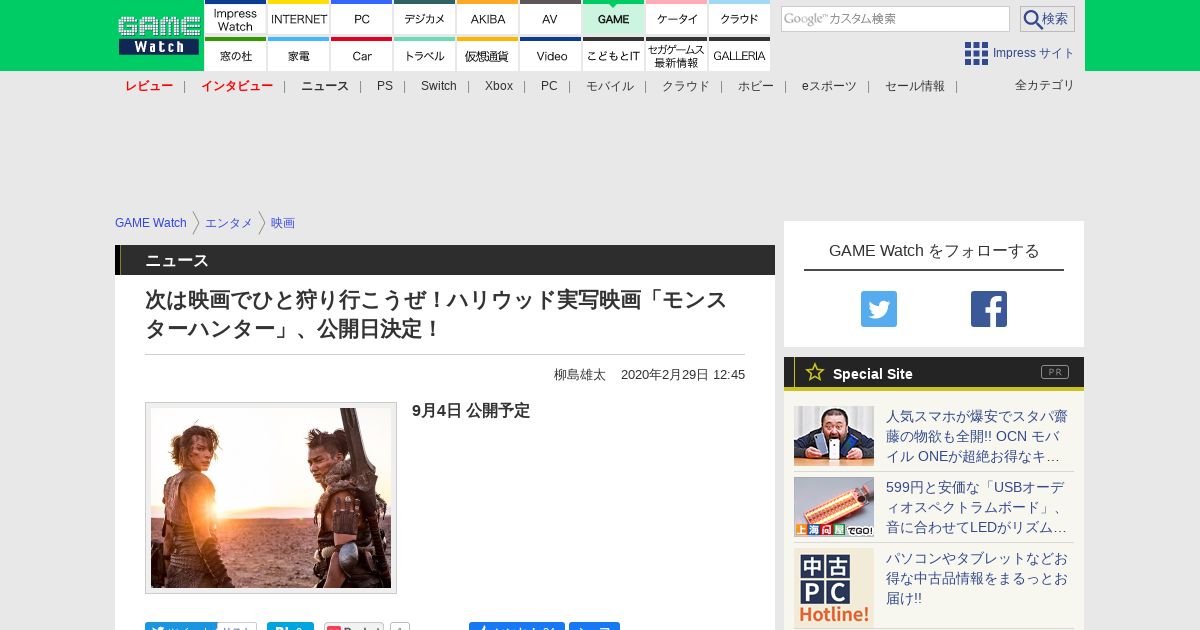
Task: Read the パソコンやタブレット 中古品情報 link
Action: click(977, 578)
